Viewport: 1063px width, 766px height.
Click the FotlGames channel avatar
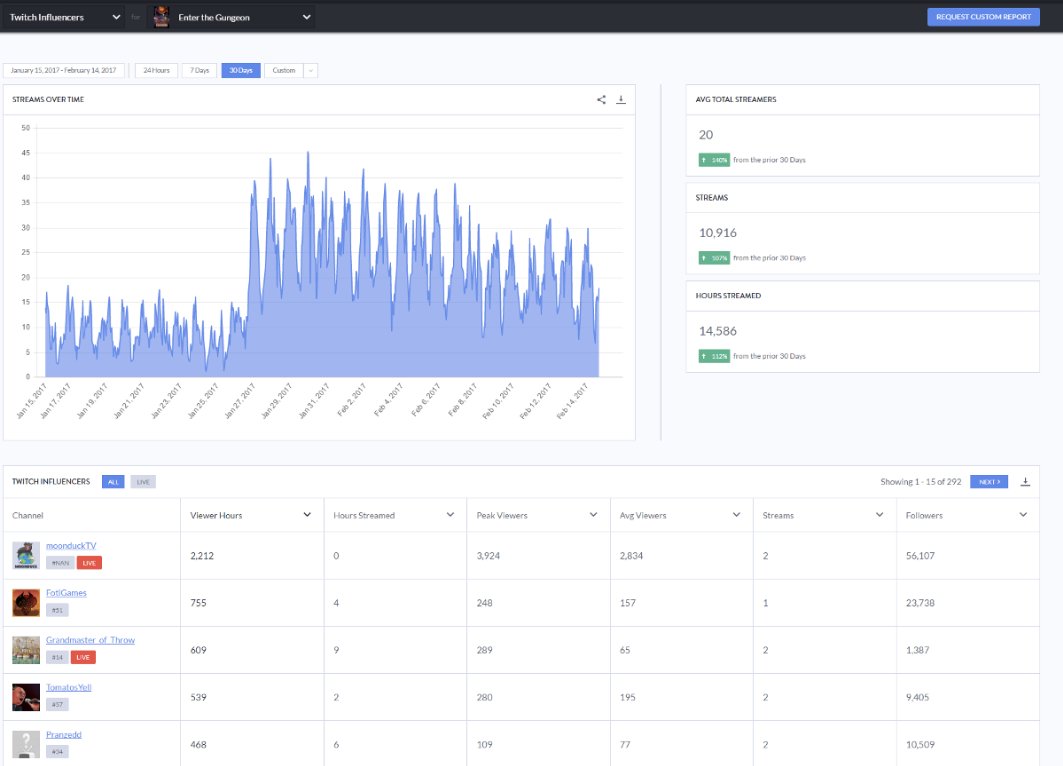26,603
